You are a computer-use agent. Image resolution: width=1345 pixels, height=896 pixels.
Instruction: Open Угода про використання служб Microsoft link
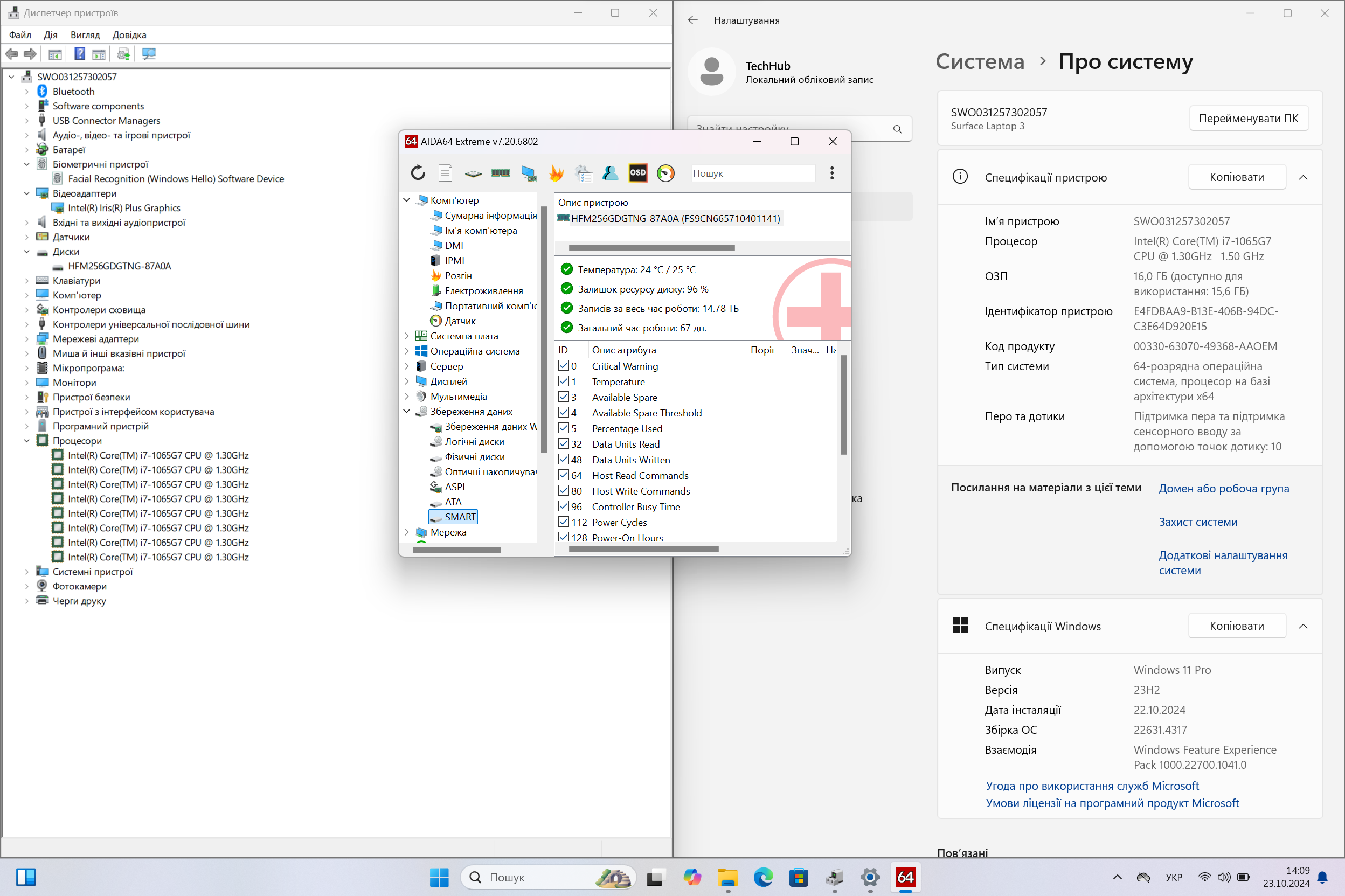click(x=1092, y=786)
